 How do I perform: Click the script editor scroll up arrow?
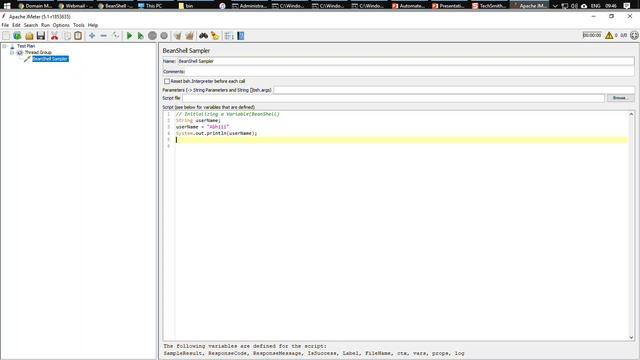coord(631,114)
